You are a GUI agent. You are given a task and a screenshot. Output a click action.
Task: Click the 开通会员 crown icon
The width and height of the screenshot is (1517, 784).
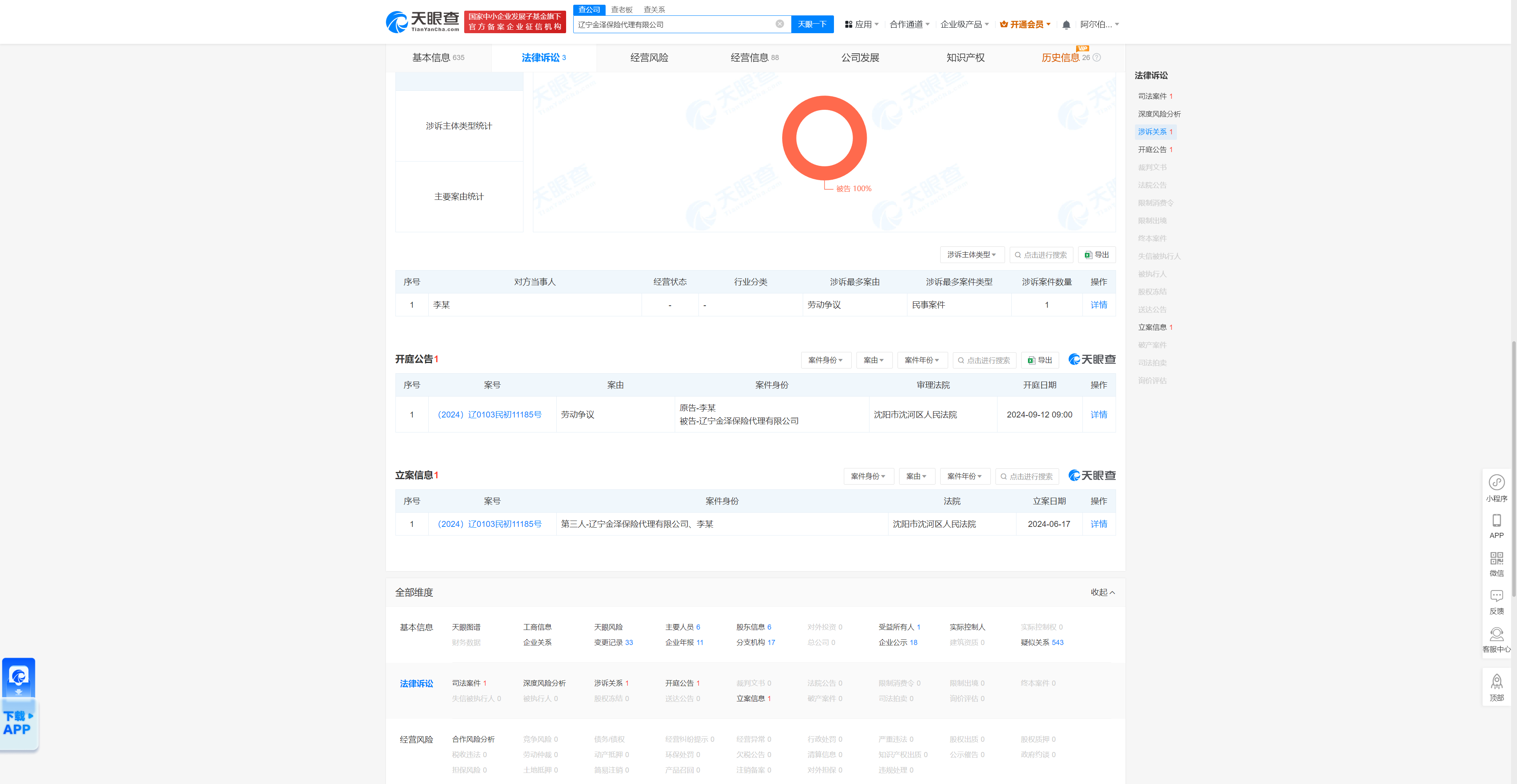[1004, 25]
